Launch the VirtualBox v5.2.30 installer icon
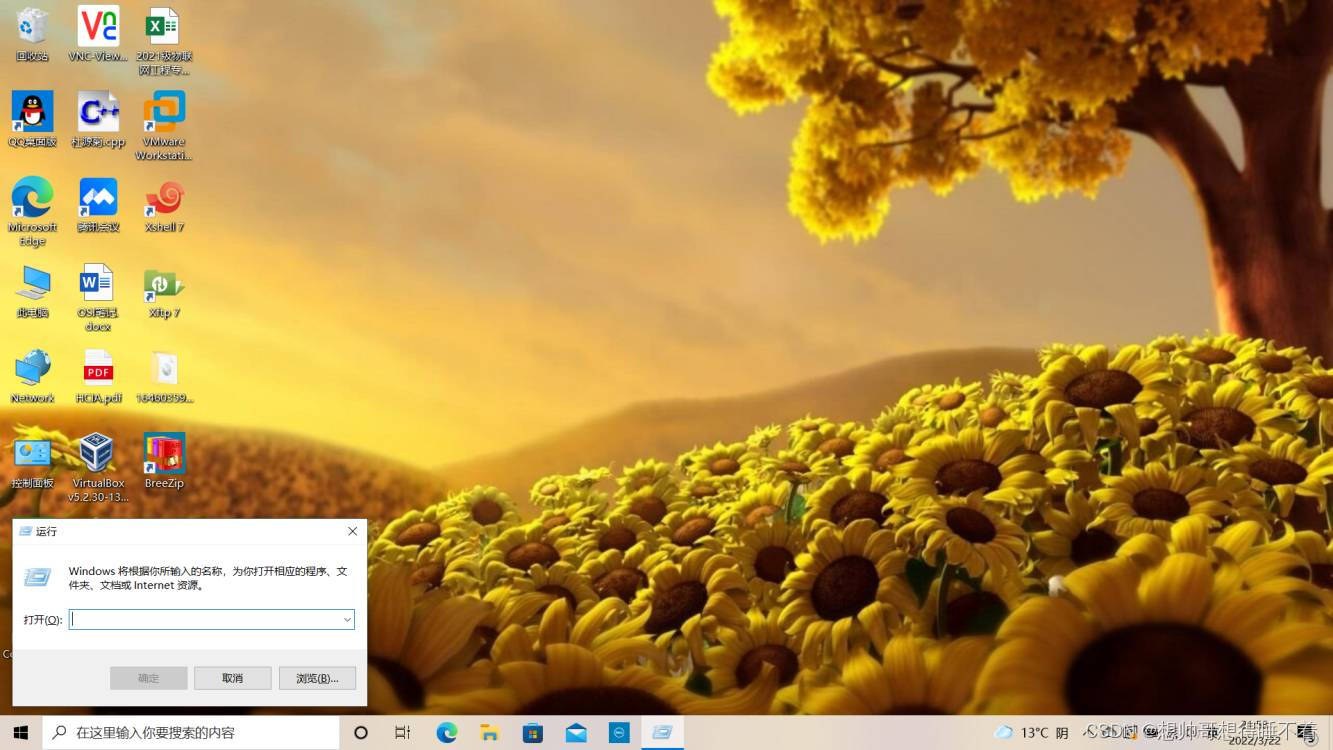Image resolution: width=1333 pixels, height=750 pixels. [98, 467]
